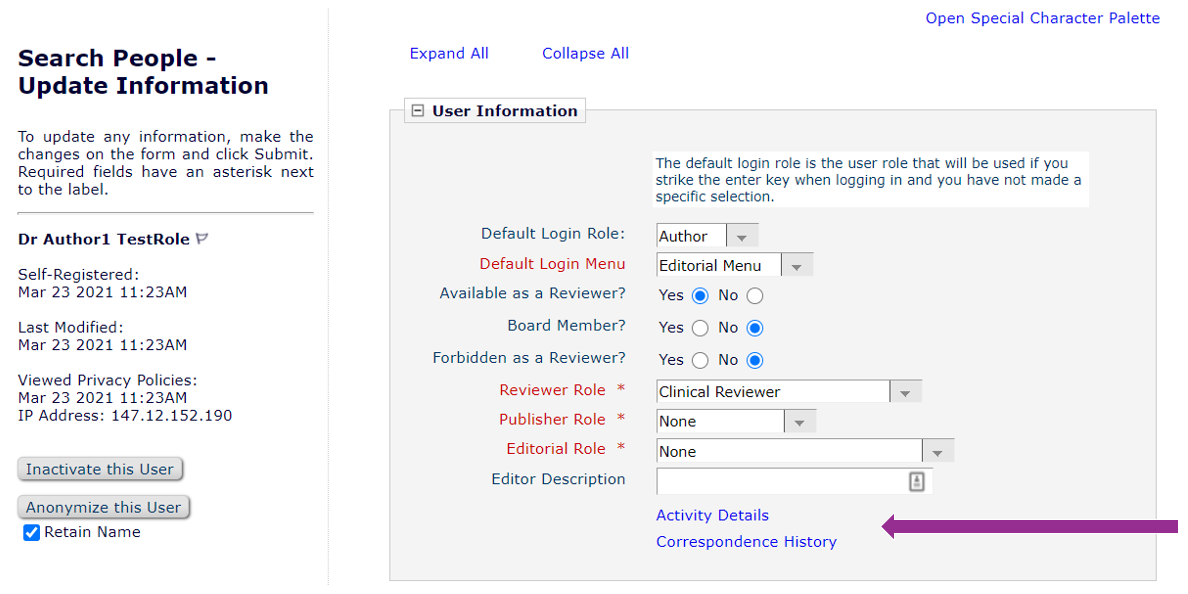The width and height of the screenshot is (1188, 594).
Task: Uncheck the Retain Name checkbox
Action: (31, 533)
